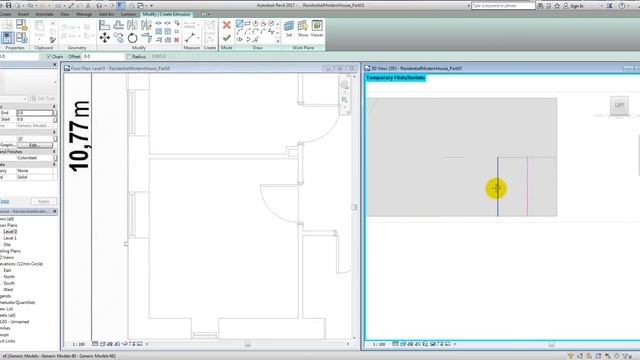Screen dimensions: 640x360
Task: Open quick access toolbar customize dropdown
Action: click(x=151, y=6)
